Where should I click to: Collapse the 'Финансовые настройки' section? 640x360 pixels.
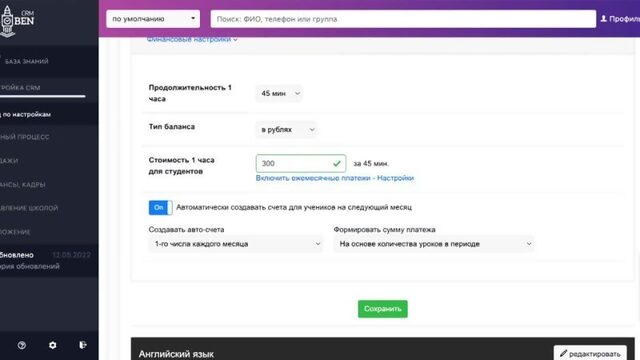pos(192,39)
